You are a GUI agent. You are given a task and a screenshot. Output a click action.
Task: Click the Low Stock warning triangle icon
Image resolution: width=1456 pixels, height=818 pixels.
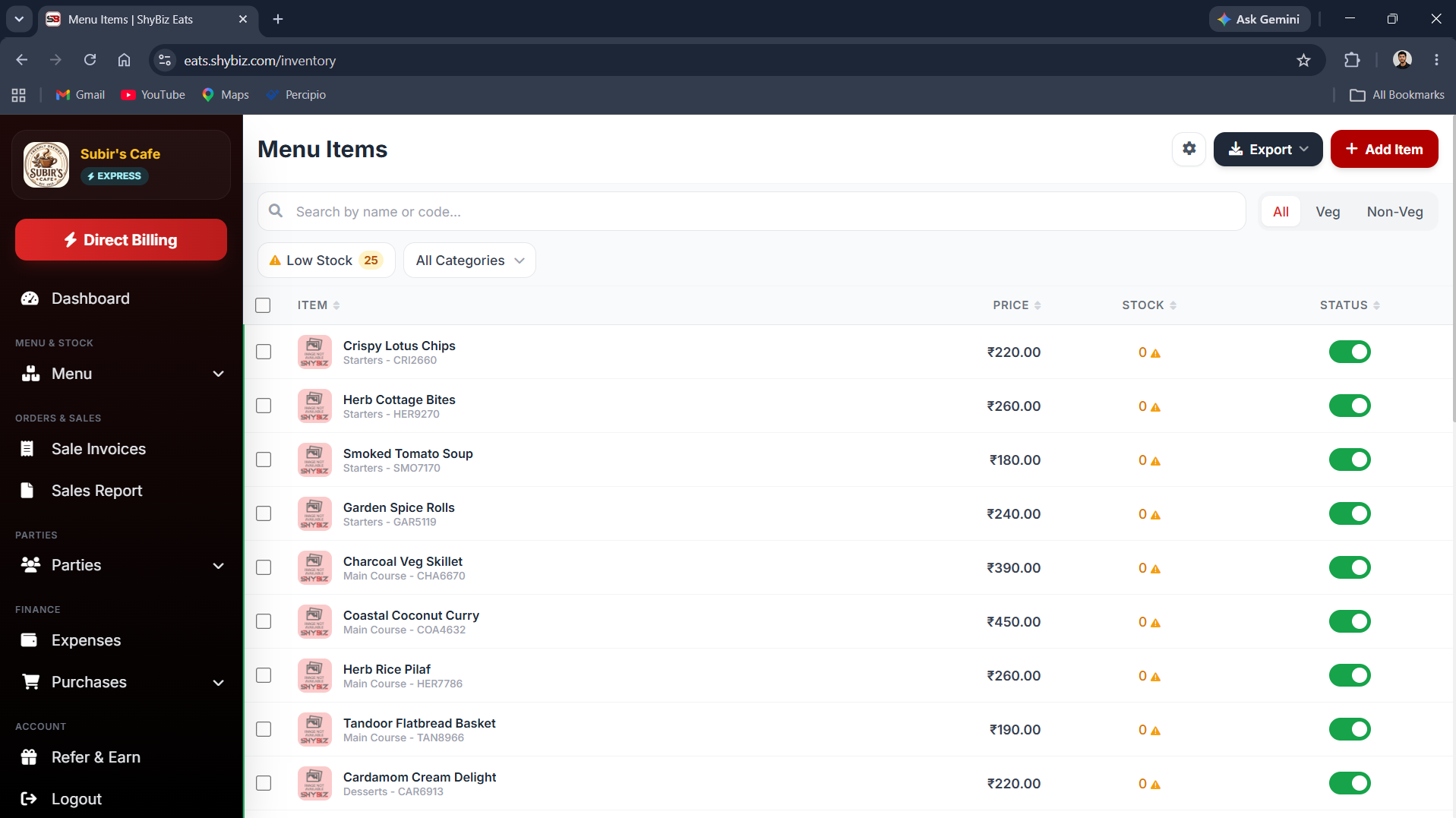click(275, 261)
